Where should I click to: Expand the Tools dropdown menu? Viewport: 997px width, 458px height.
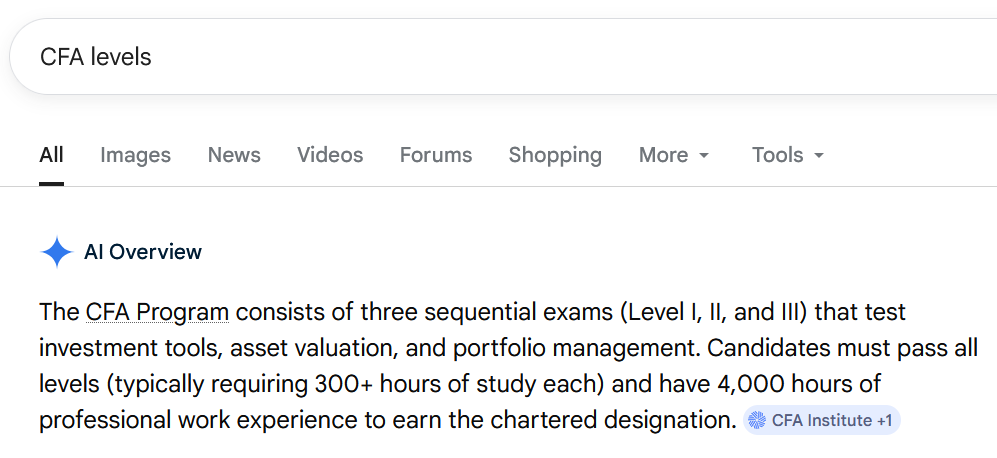coord(787,155)
